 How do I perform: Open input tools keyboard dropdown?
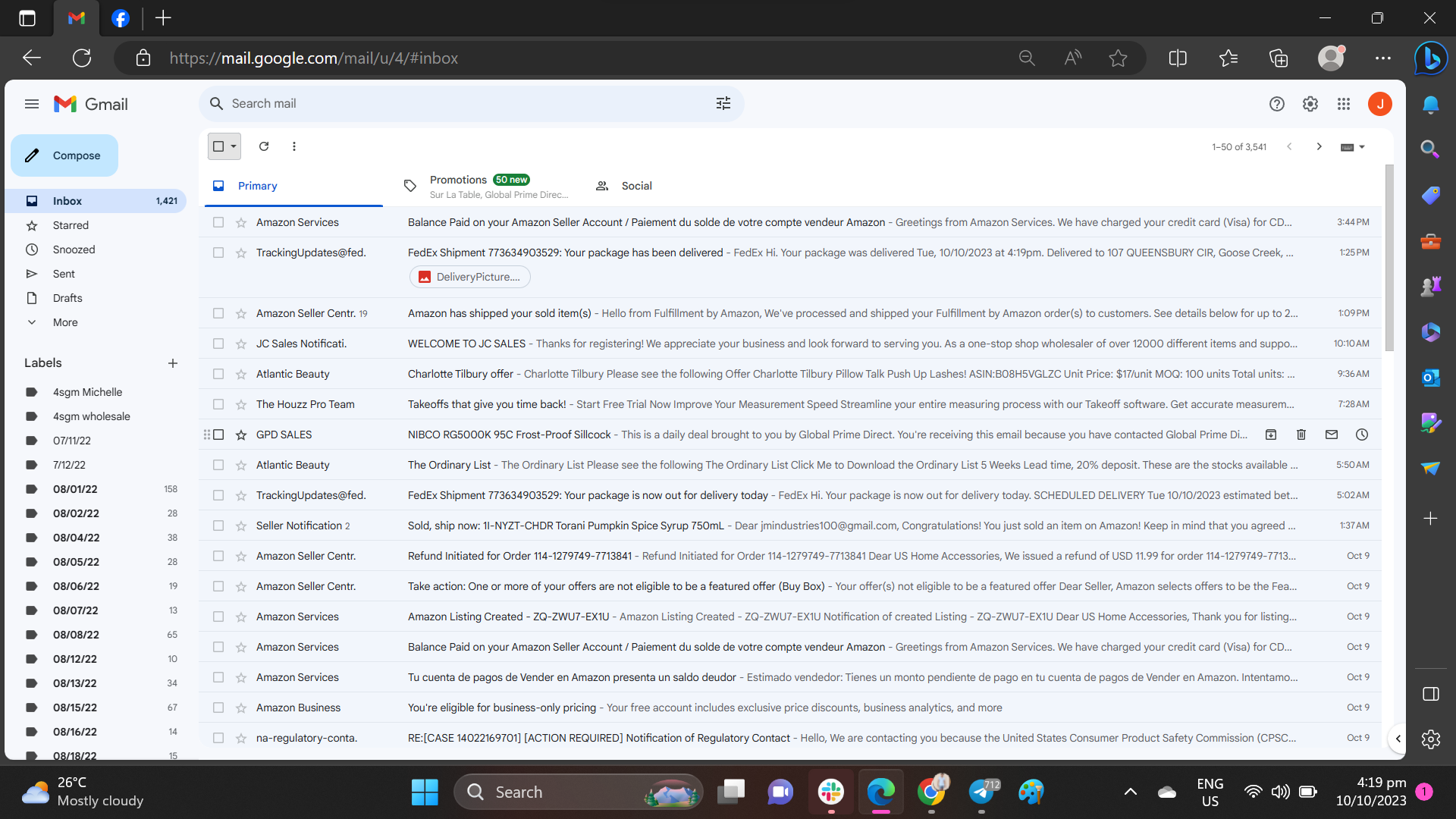tap(1353, 147)
